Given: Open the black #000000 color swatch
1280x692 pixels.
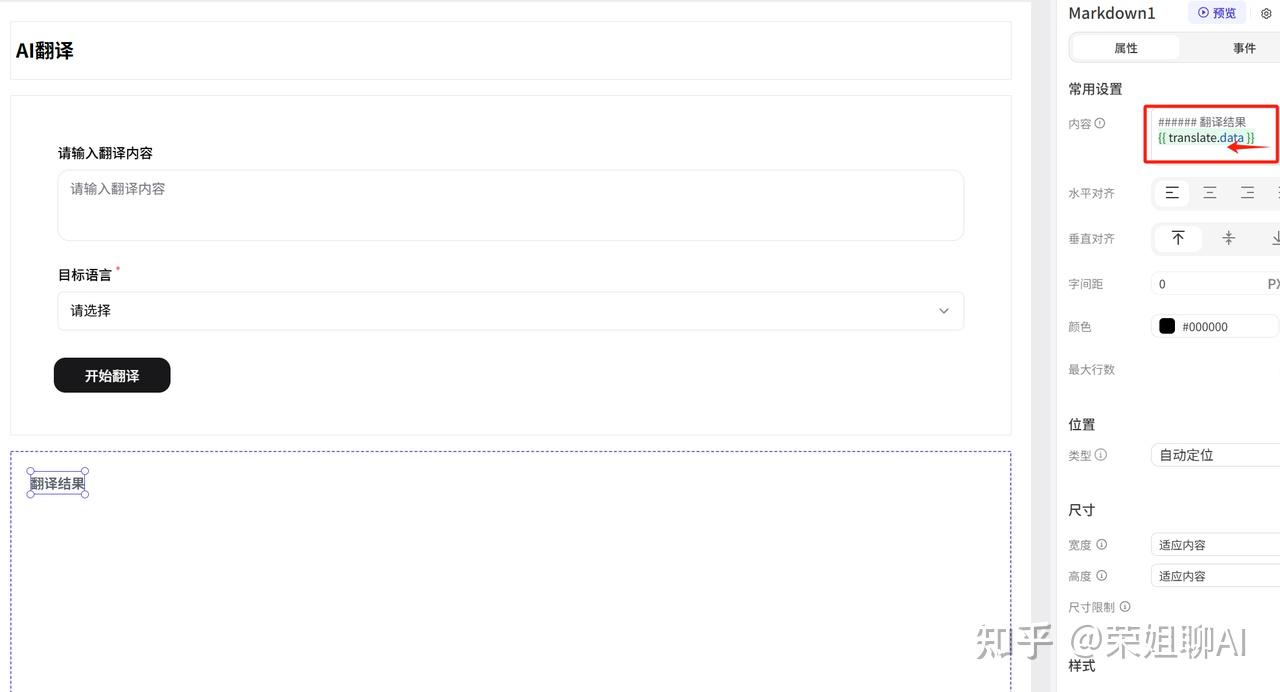Looking at the screenshot, I should pyautogui.click(x=1167, y=326).
